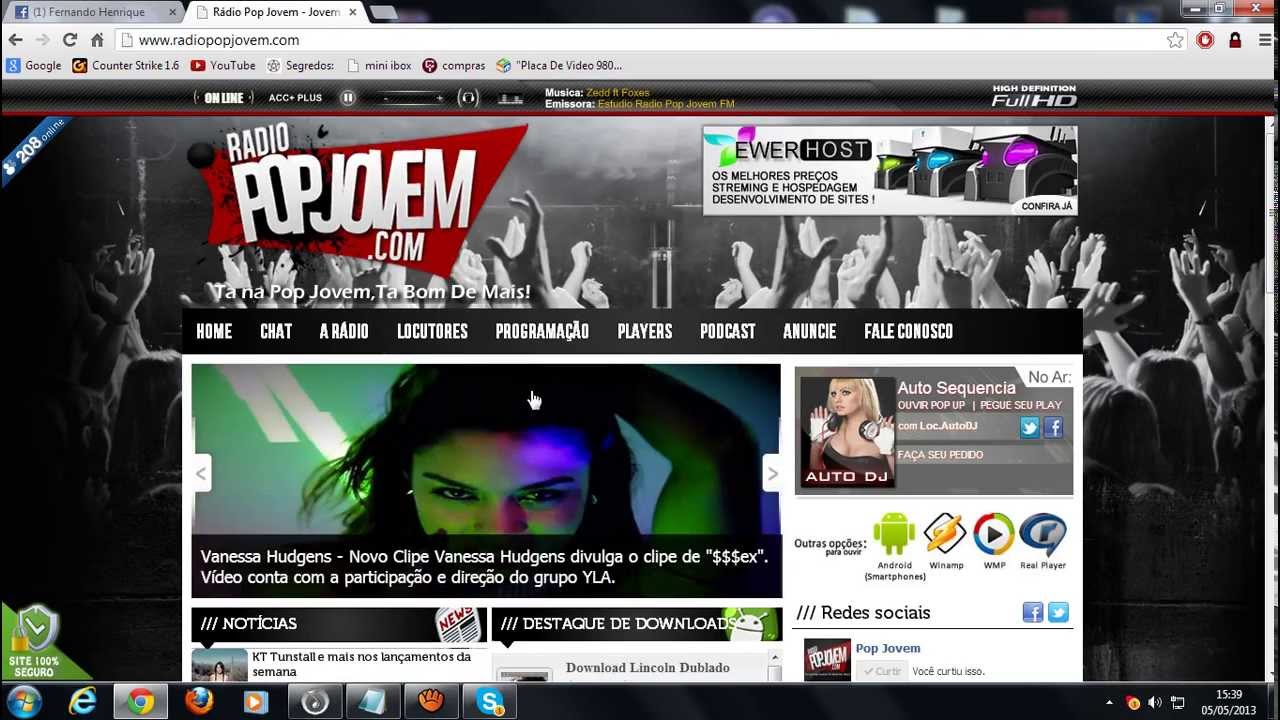Reload the current page
Image resolution: width=1280 pixels, height=720 pixels.
coord(69,40)
